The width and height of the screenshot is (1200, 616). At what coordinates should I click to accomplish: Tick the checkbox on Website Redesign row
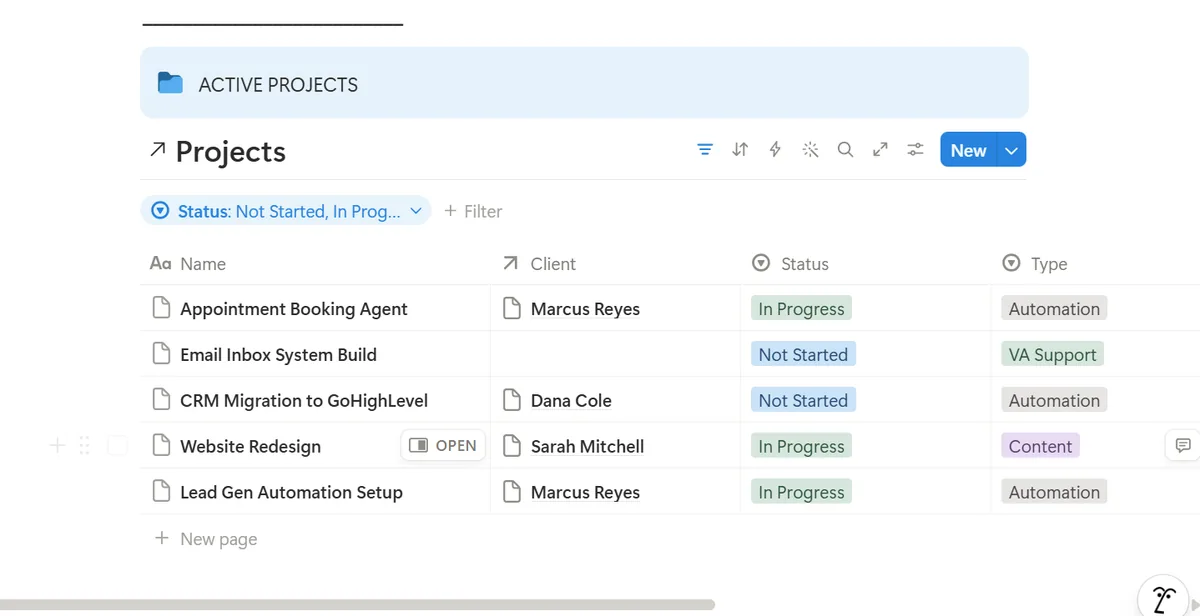[117, 446]
